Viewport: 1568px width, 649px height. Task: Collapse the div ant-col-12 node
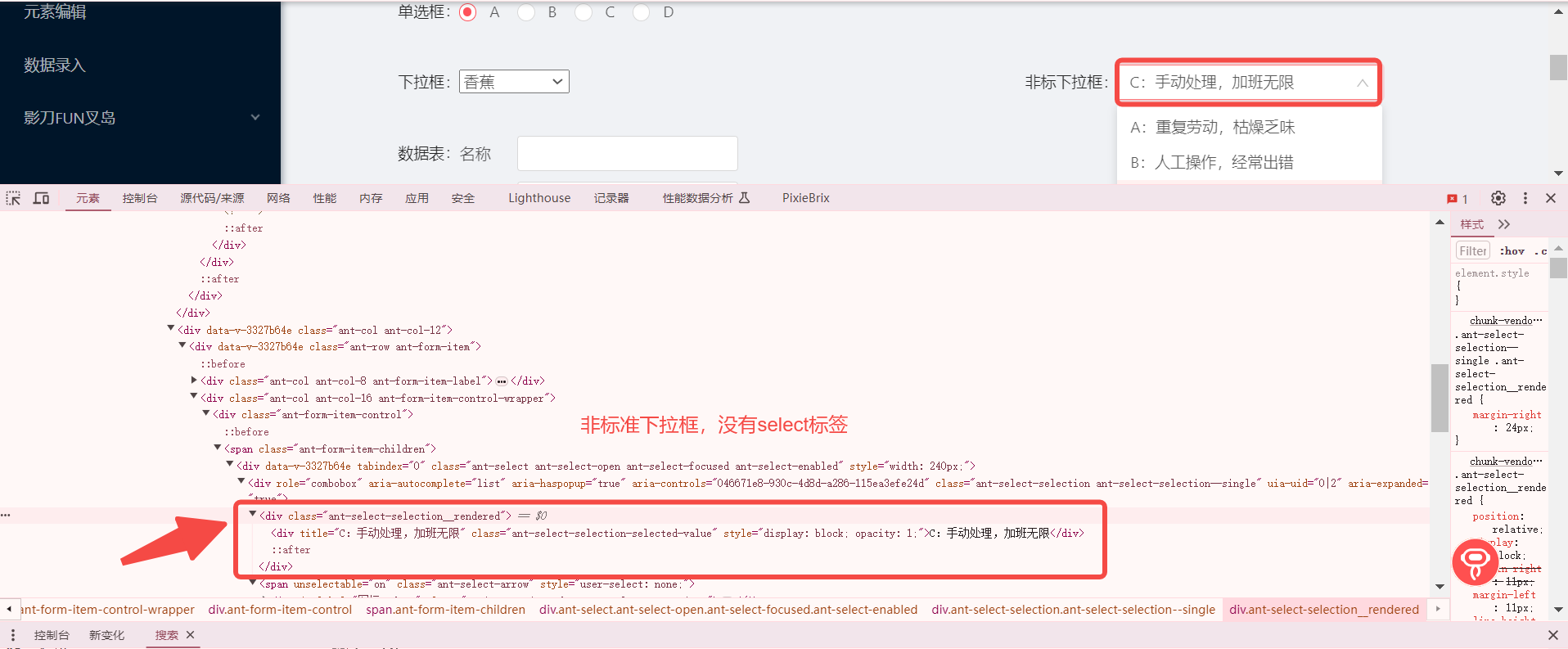171,329
